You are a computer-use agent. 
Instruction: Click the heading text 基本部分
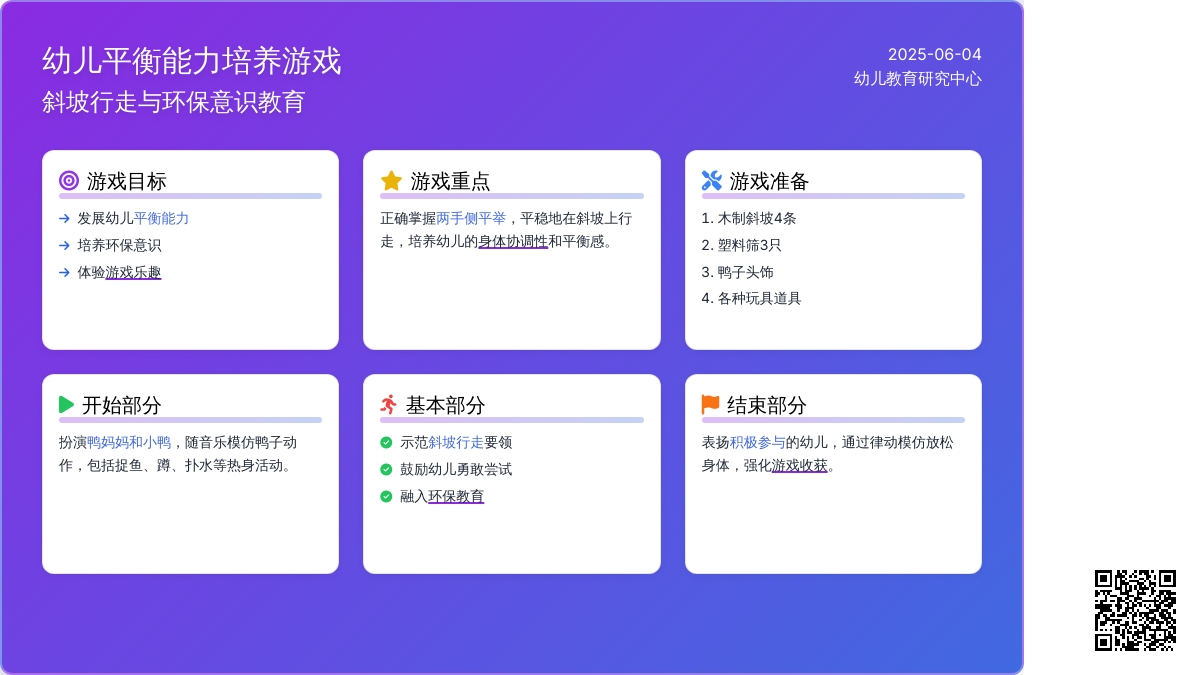(x=445, y=405)
